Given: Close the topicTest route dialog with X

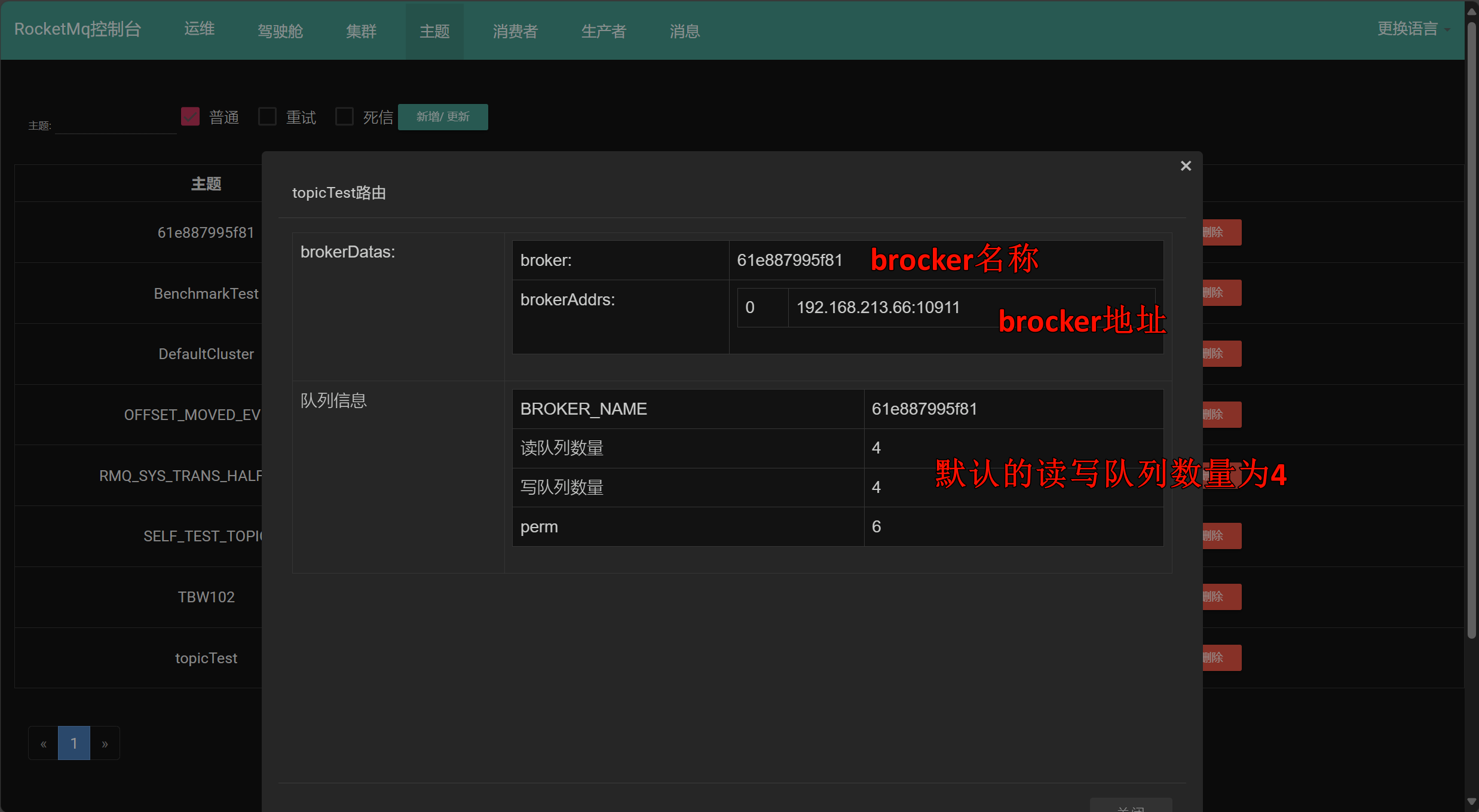Looking at the screenshot, I should click(1186, 166).
